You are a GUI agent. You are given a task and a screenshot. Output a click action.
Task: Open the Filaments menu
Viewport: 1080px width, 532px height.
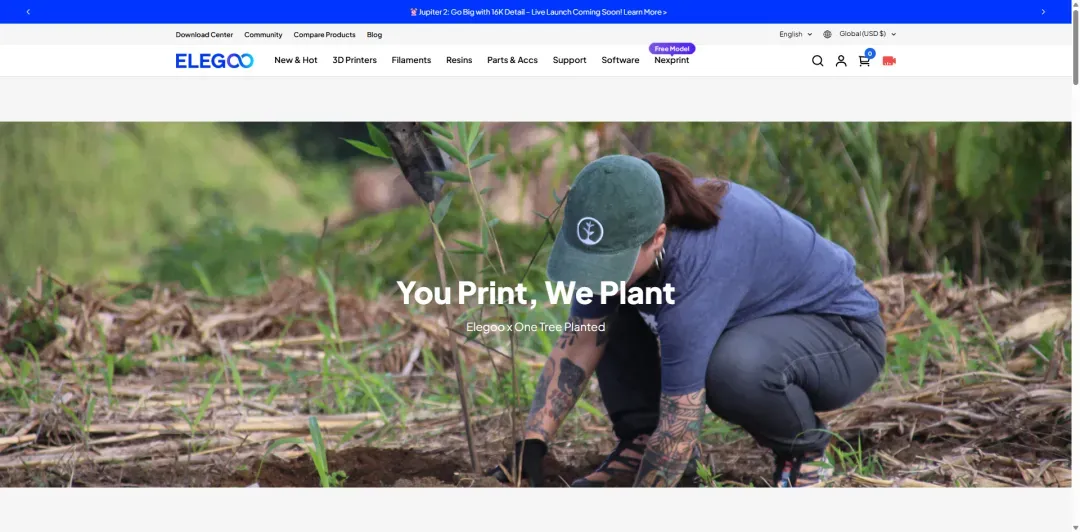pos(411,61)
